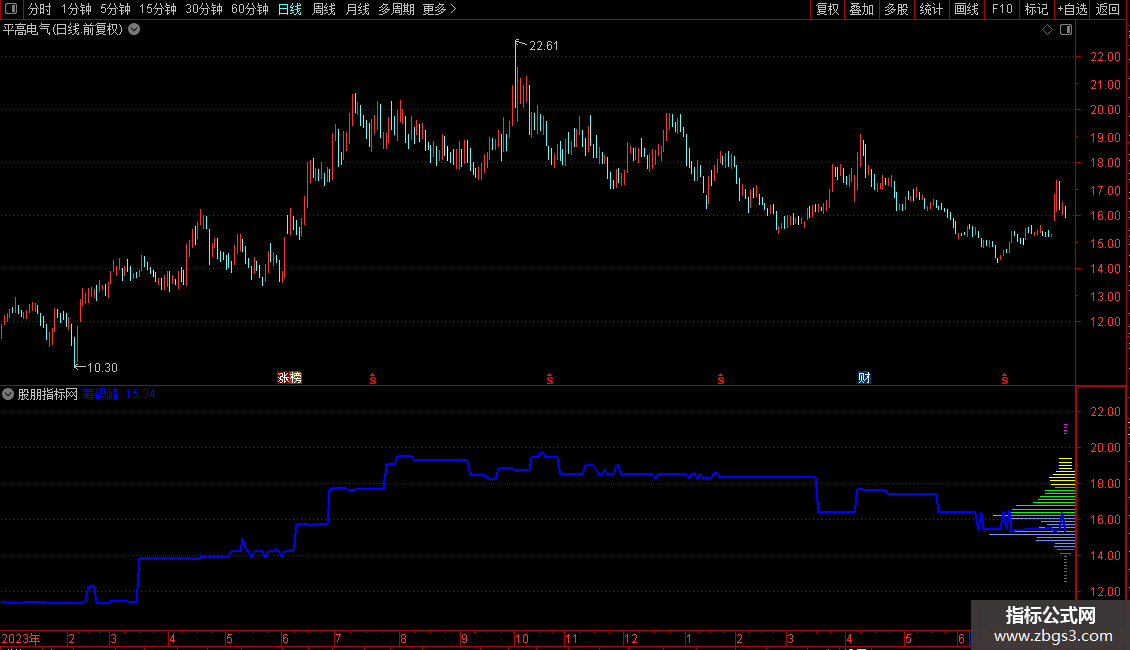Switch to 月线 monthly chart
1130x650 pixels.
click(357, 9)
